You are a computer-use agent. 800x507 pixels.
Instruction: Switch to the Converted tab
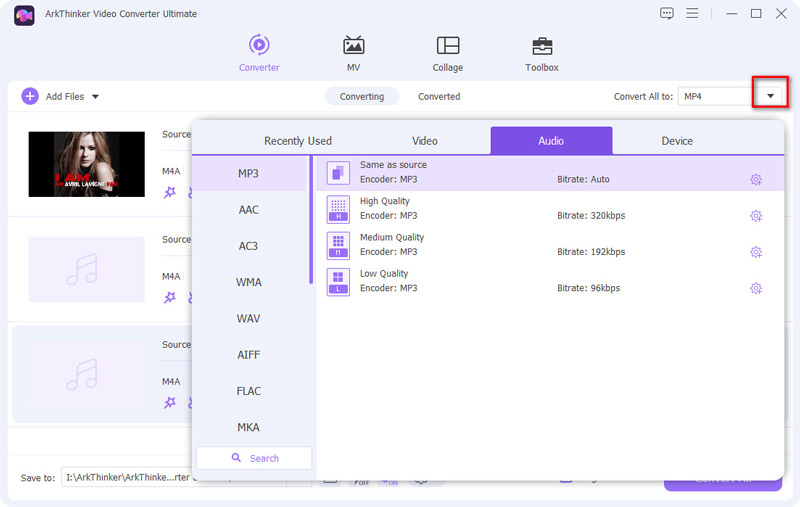click(x=439, y=96)
